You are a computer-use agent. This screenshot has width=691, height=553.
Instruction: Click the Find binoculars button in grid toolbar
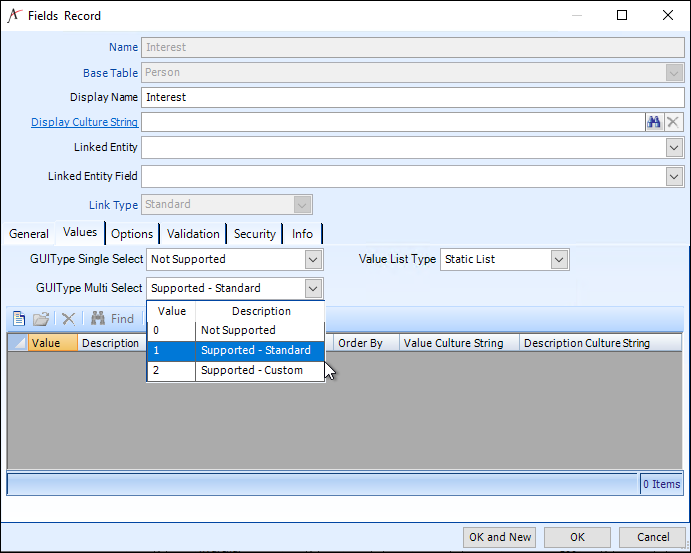(x=112, y=318)
